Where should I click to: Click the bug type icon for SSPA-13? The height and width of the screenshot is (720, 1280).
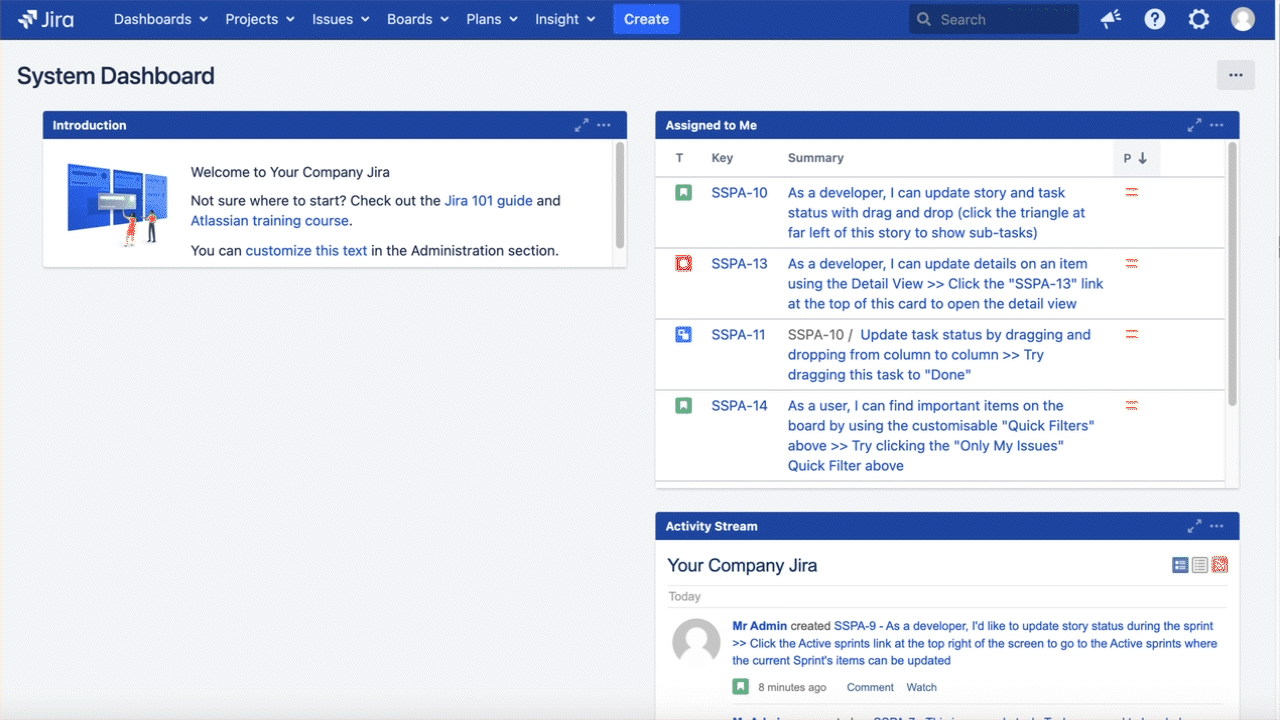point(683,263)
